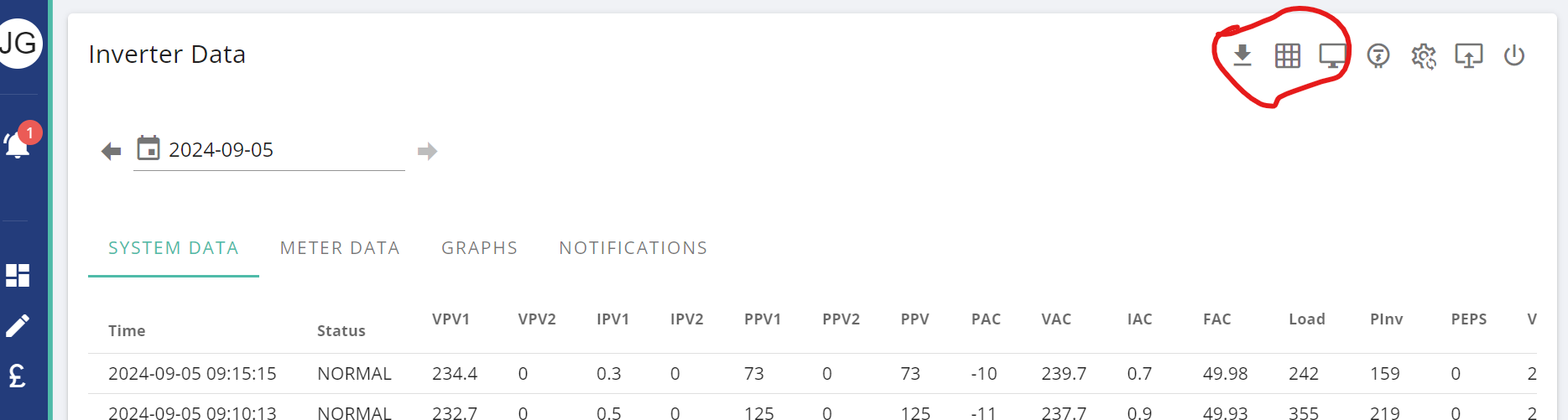The width and height of the screenshot is (1568, 420).
Task: Click the screen upload icon
Action: click(1468, 56)
